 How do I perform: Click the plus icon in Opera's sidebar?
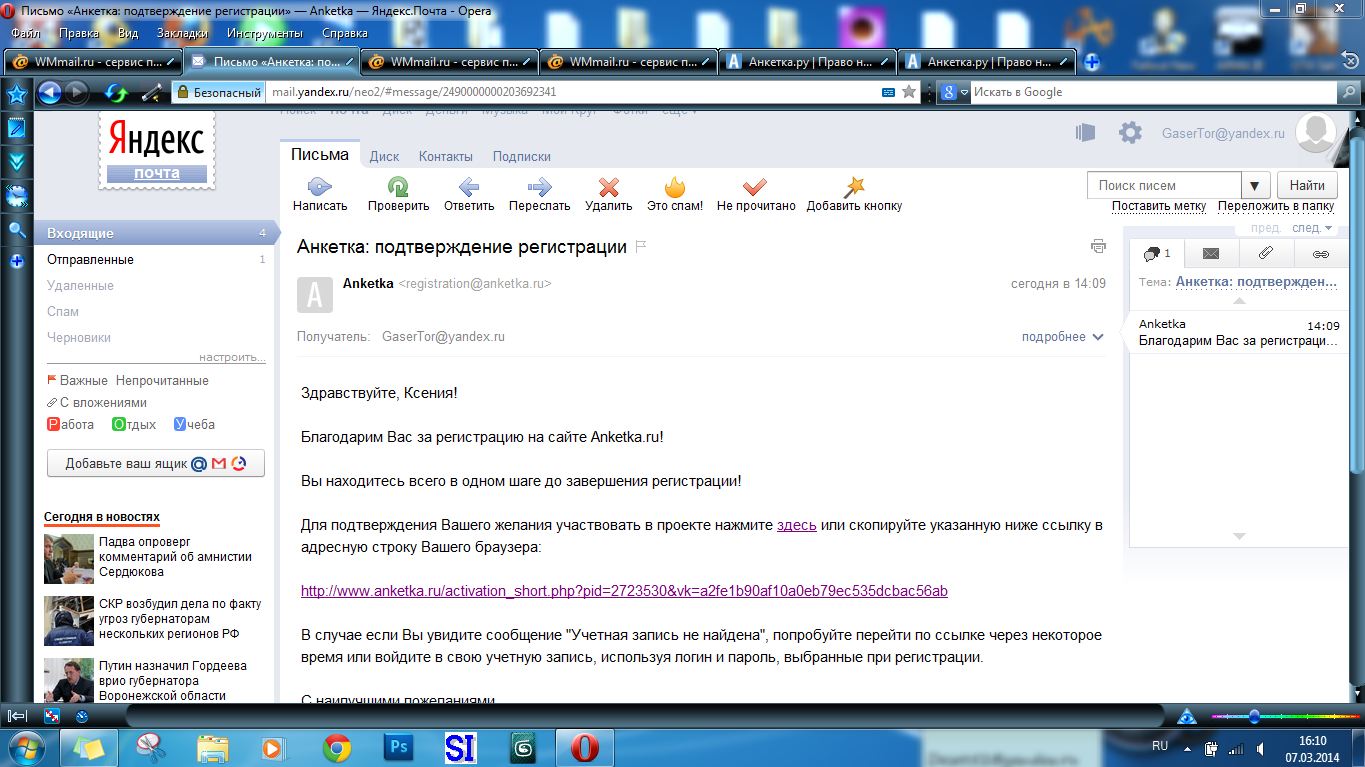pyautogui.click(x=16, y=261)
